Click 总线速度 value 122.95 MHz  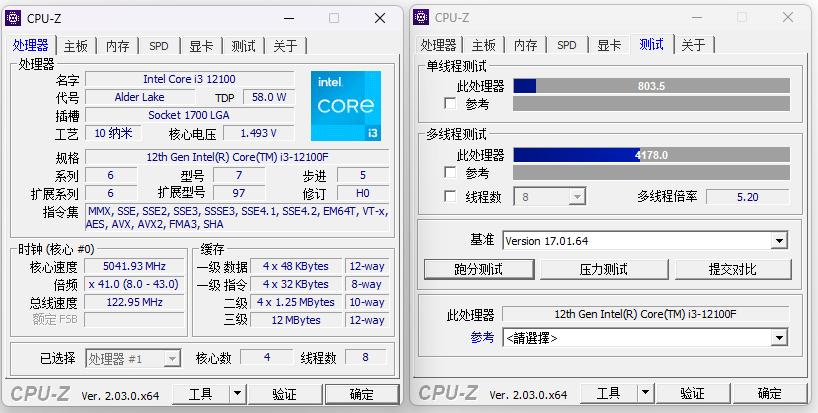pos(134,302)
